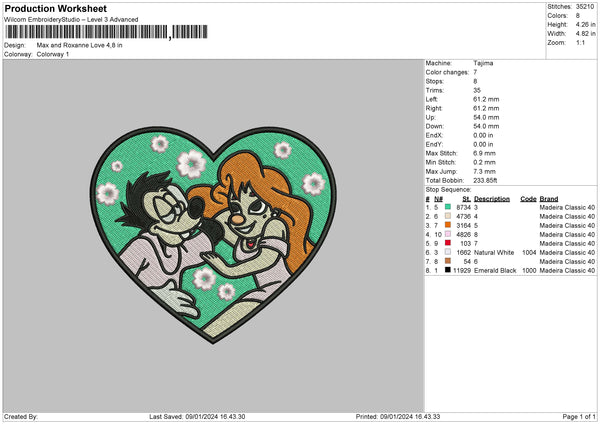Viewport: 600px width, 424px height.
Task: Click the brown color swatch in row 7
Action: tap(448, 261)
